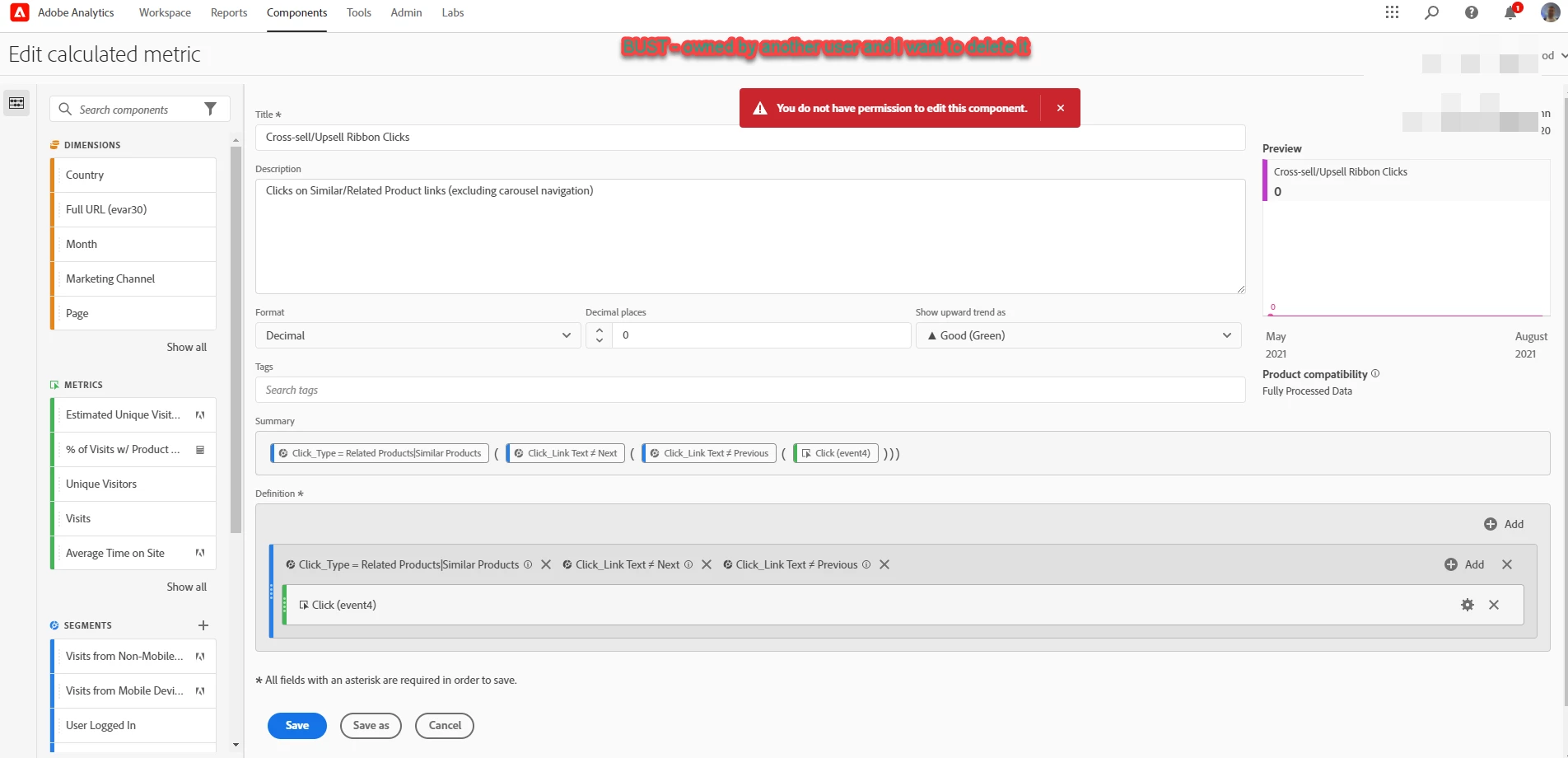Select the Country dimension
The height and width of the screenshot is (758, 1568).
coord(133,175)
